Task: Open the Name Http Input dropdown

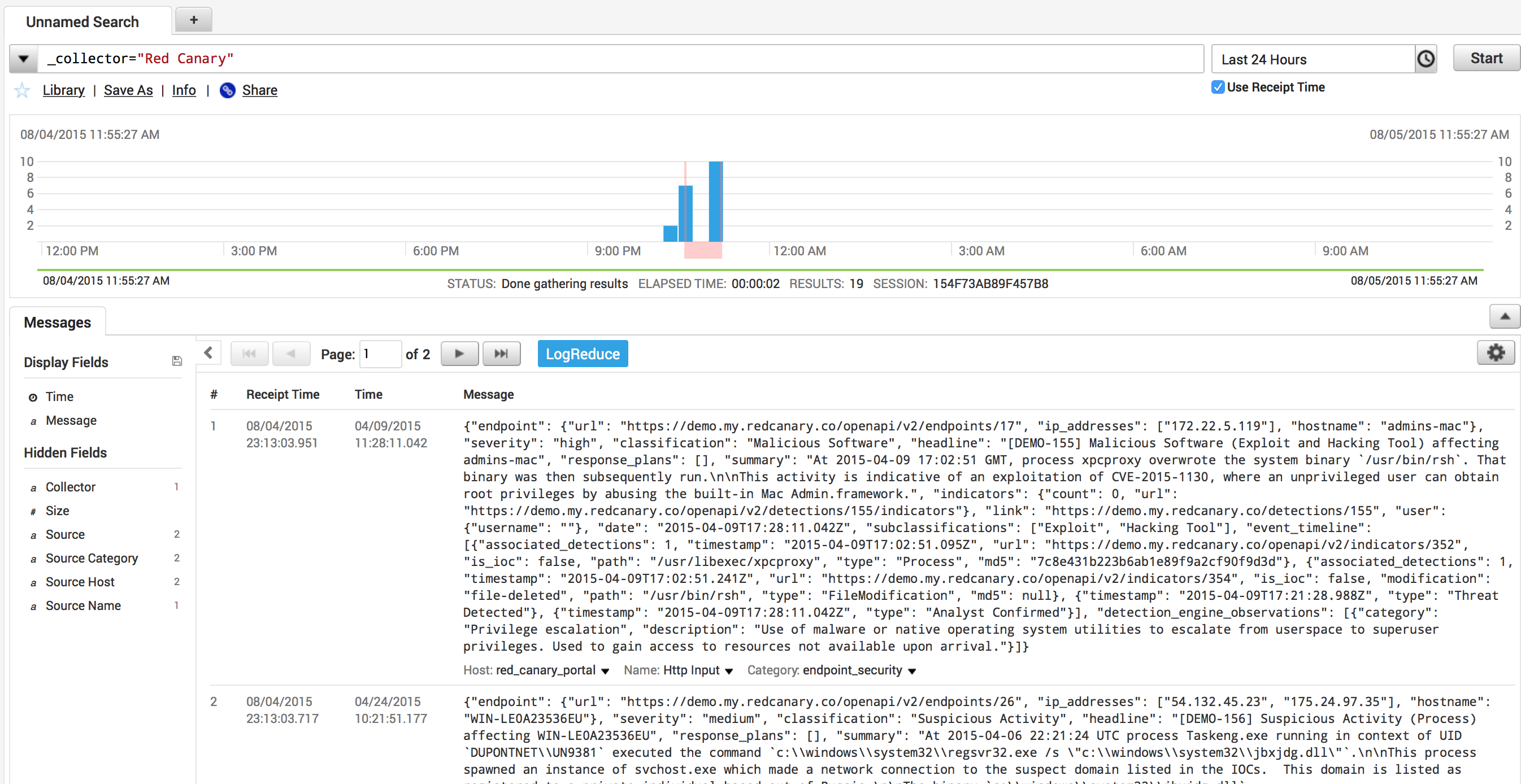Action: 729,671
